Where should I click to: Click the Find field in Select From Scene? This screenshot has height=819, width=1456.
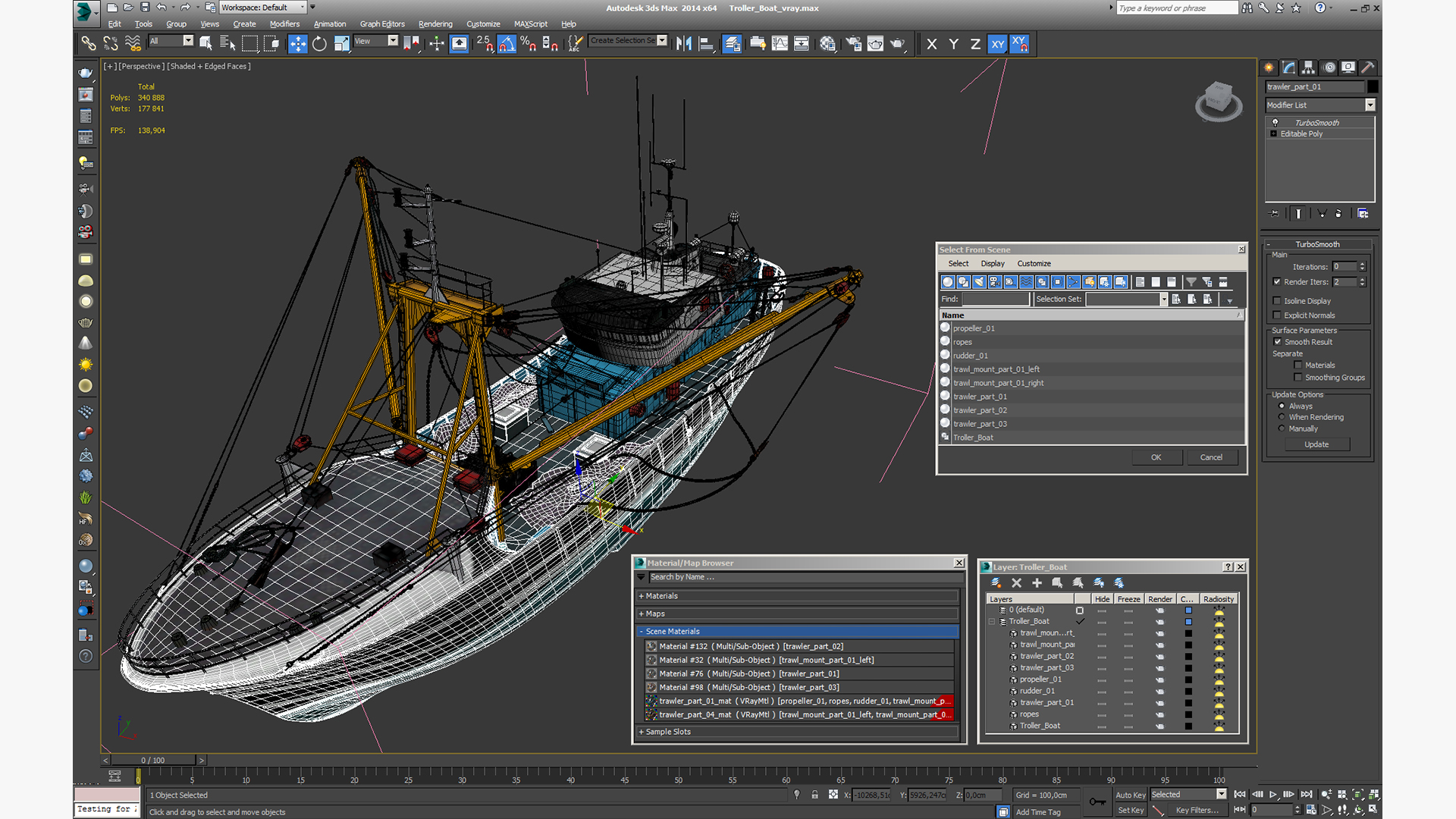[996, 300]
